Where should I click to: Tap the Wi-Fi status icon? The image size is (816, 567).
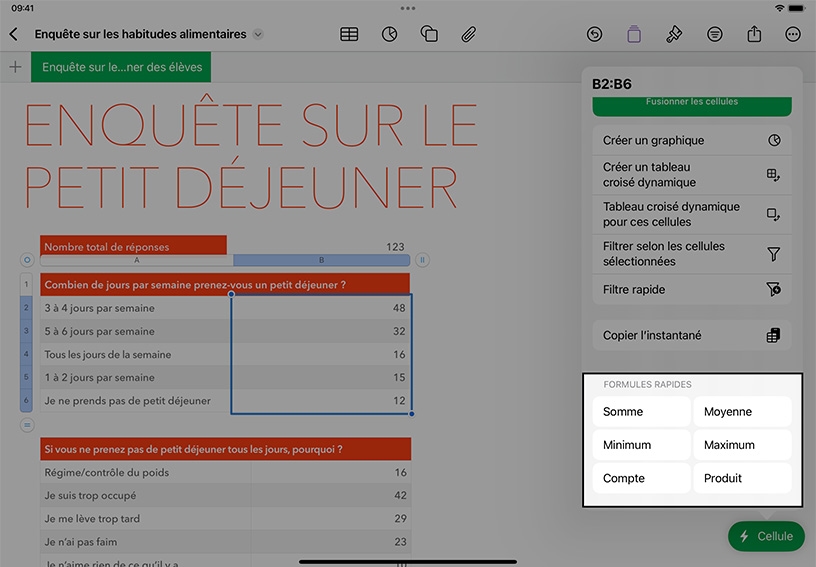coord(779,8)
